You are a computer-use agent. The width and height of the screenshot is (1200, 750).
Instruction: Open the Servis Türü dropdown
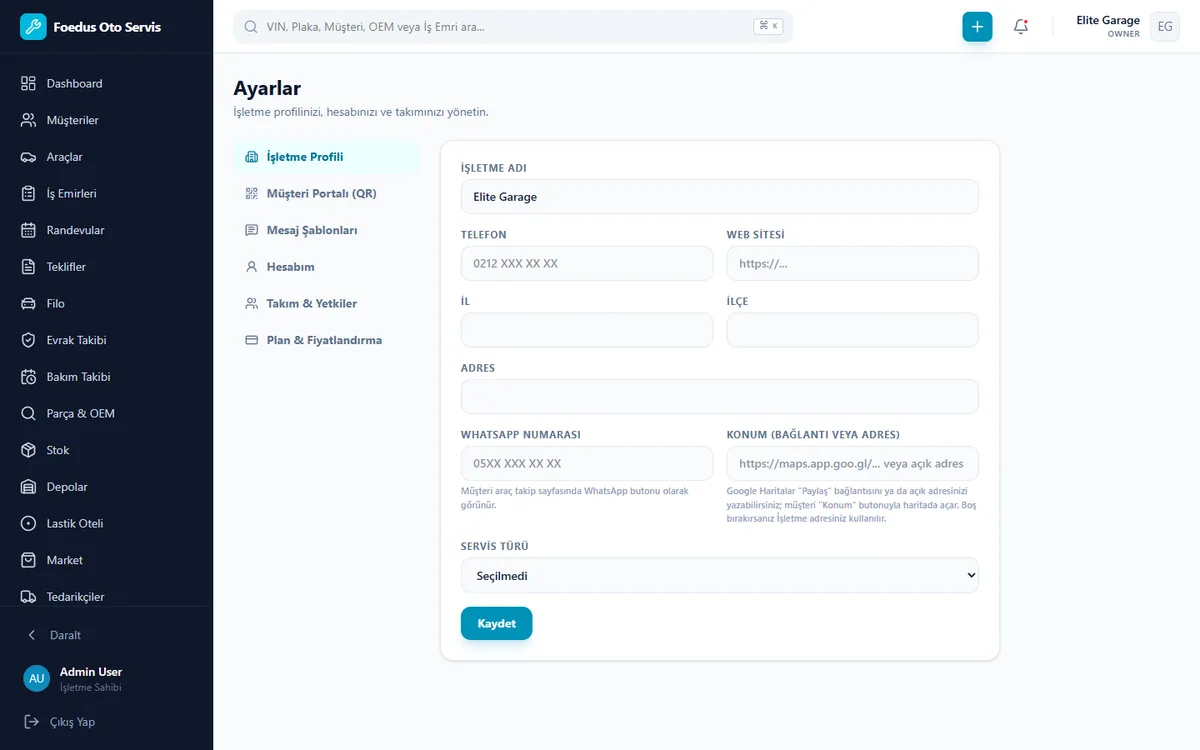pyautogui.click(x=720, y=576)
